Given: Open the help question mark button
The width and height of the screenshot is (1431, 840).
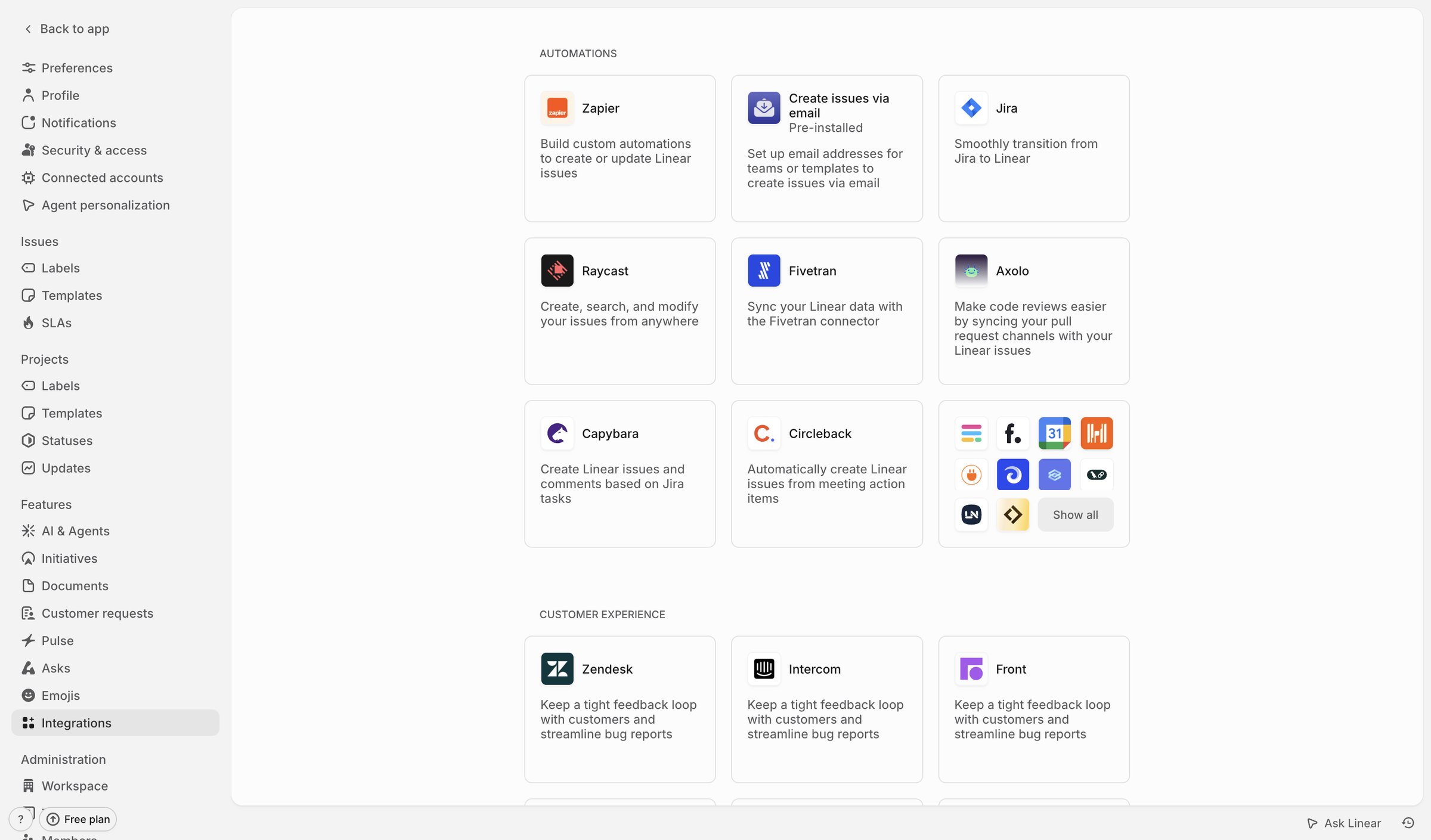Looking at the screenshot, I should [21, 819].
